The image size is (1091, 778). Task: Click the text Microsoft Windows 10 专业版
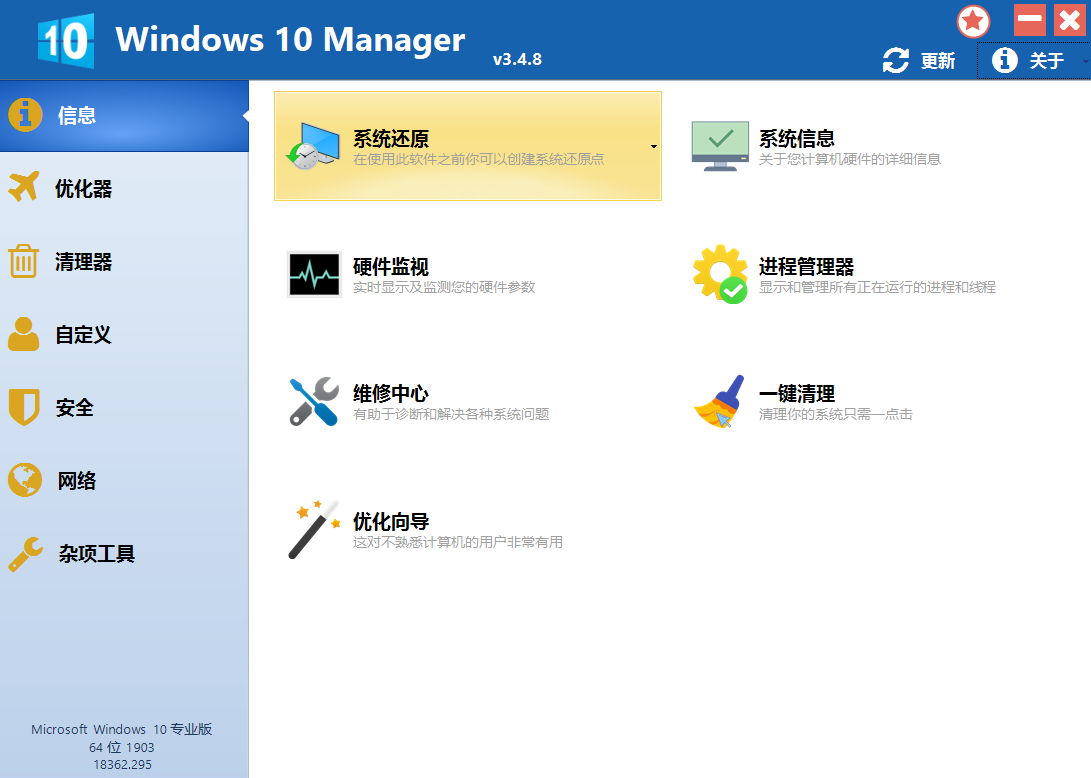coord(122,729)
